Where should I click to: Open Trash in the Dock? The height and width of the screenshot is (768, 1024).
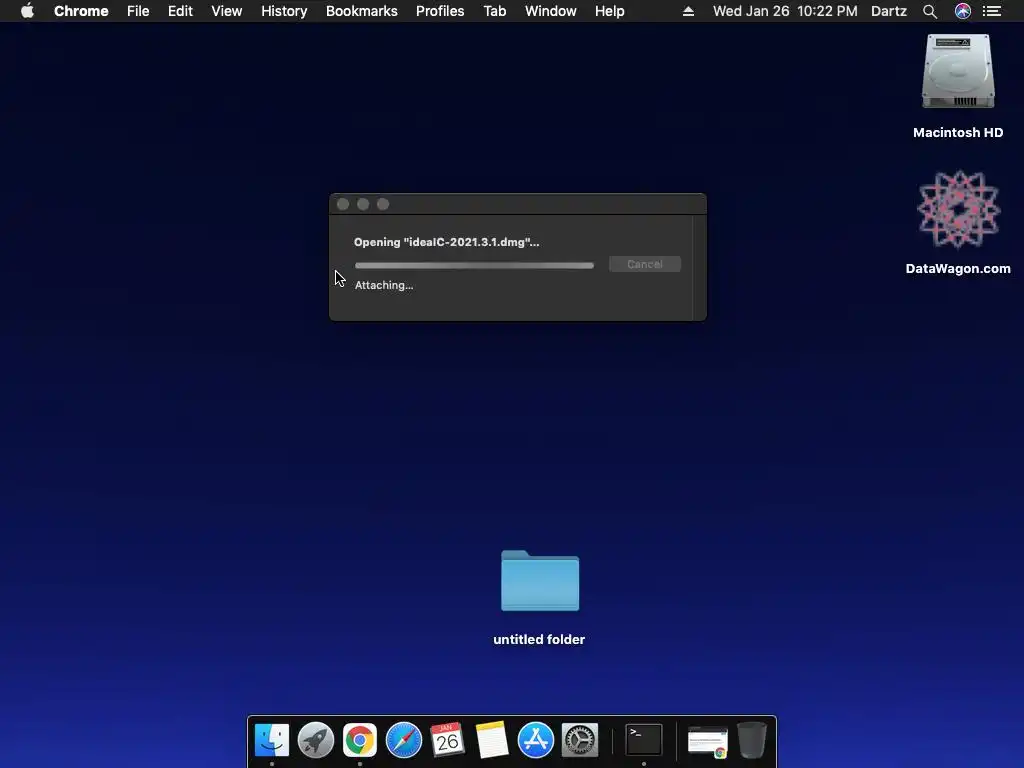pyautogui.click(x=752, y=740)
